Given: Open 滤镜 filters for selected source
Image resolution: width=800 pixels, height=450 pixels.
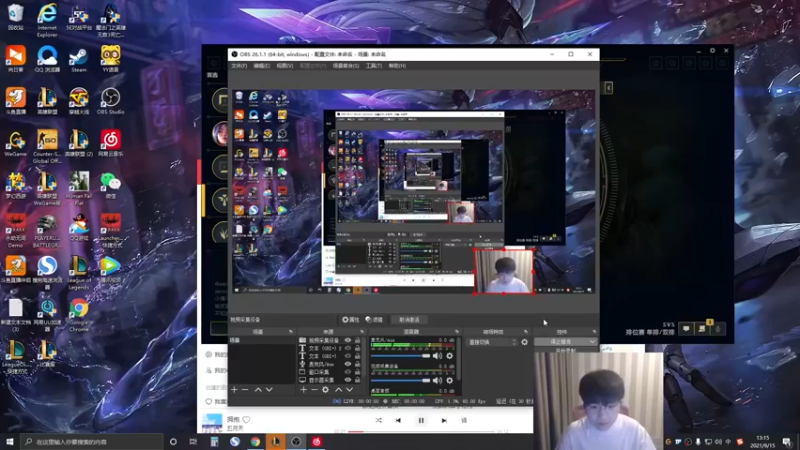Looking at the screenshot, I should [x=374, y=319].
